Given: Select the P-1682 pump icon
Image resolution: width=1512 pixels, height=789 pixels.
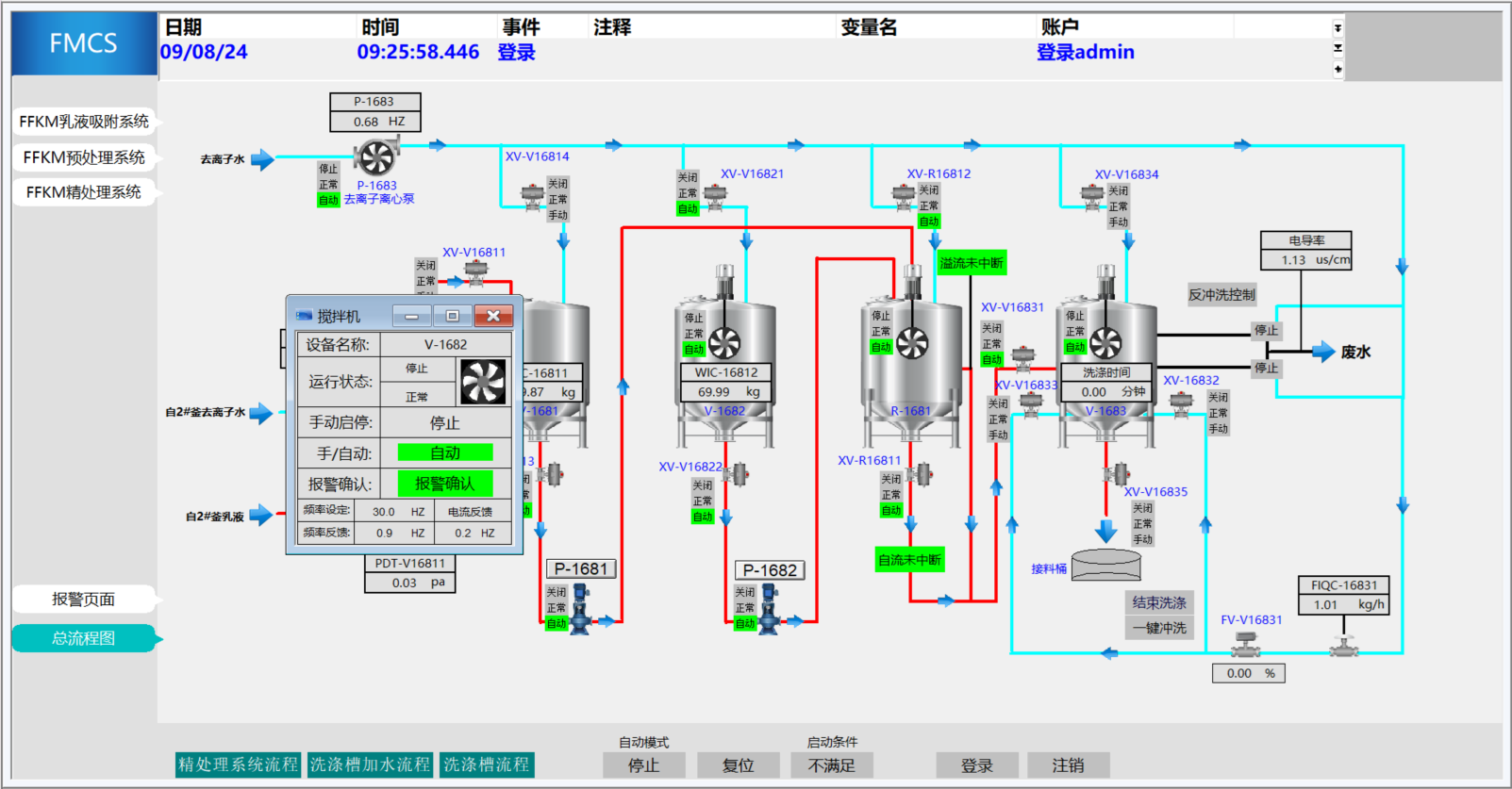Looking at the screenshot, I should 770,610.
